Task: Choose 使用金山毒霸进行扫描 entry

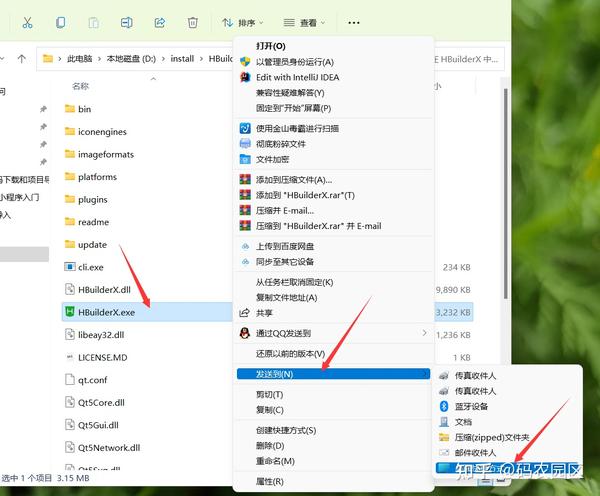Action: pos(334,128)
